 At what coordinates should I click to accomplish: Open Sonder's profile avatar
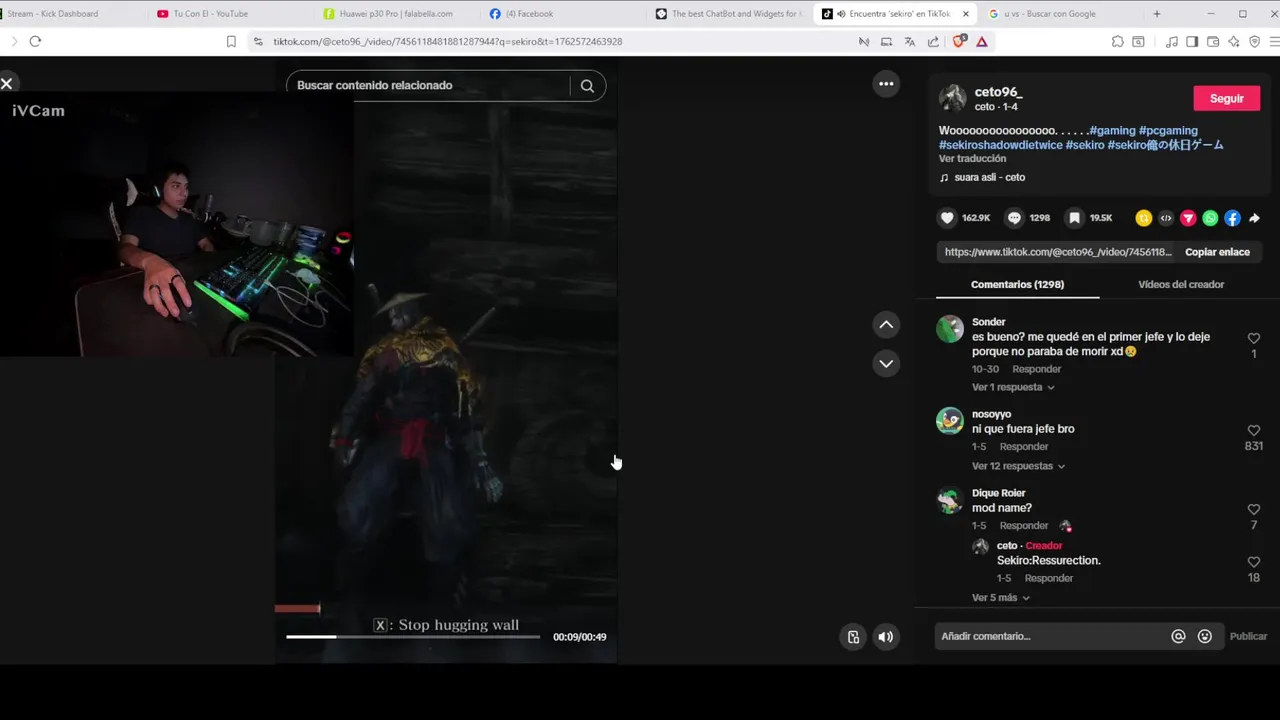(950, 329)
